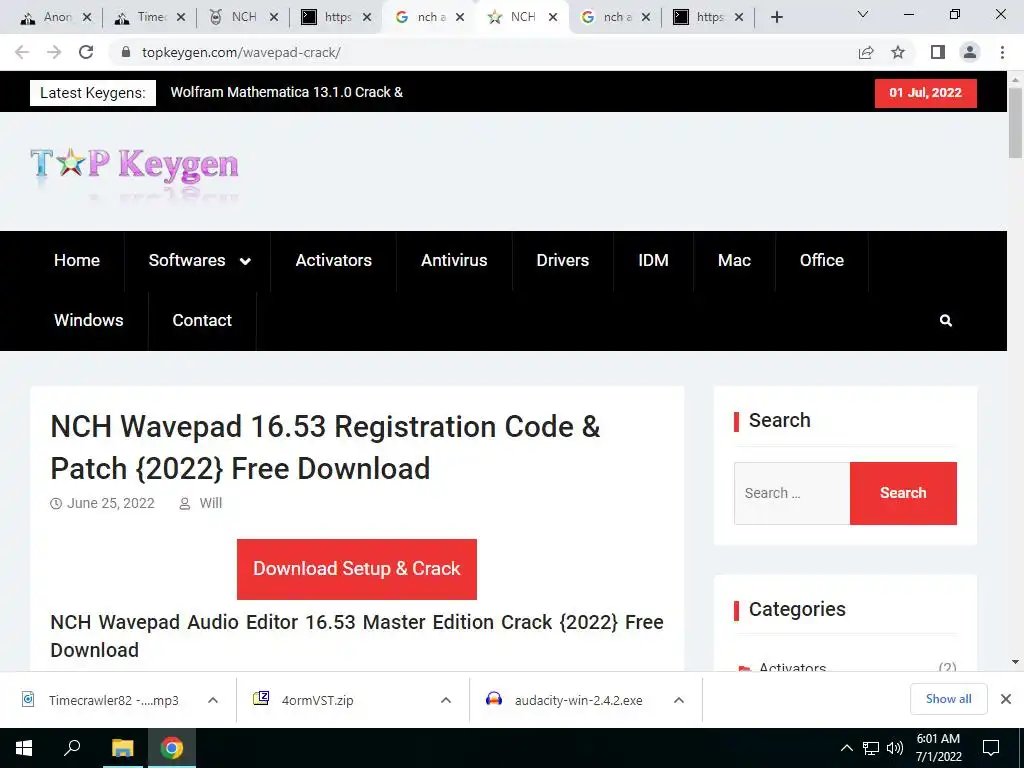Open options for 4ormVST.zip download
This screenshot has height=768, width=1024.
click(x=446, y=700)
